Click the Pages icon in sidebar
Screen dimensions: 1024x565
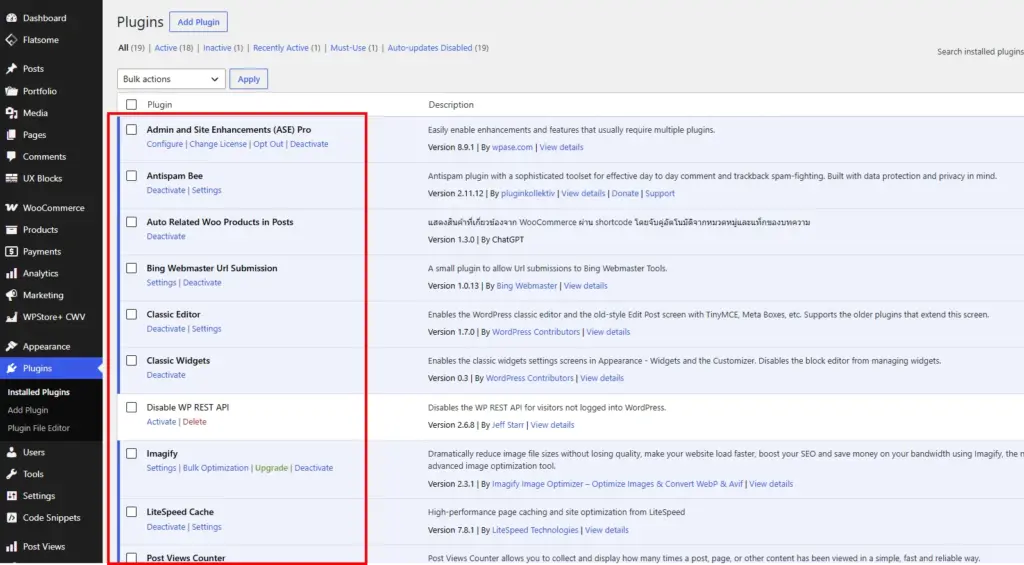(x=12, y=135)
